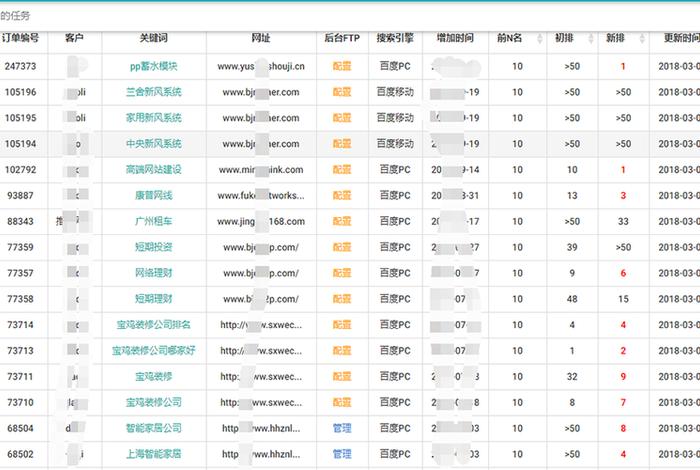700x470 pixels.
Task: Open keyword link 广州租车
Action: pos(154,221)
